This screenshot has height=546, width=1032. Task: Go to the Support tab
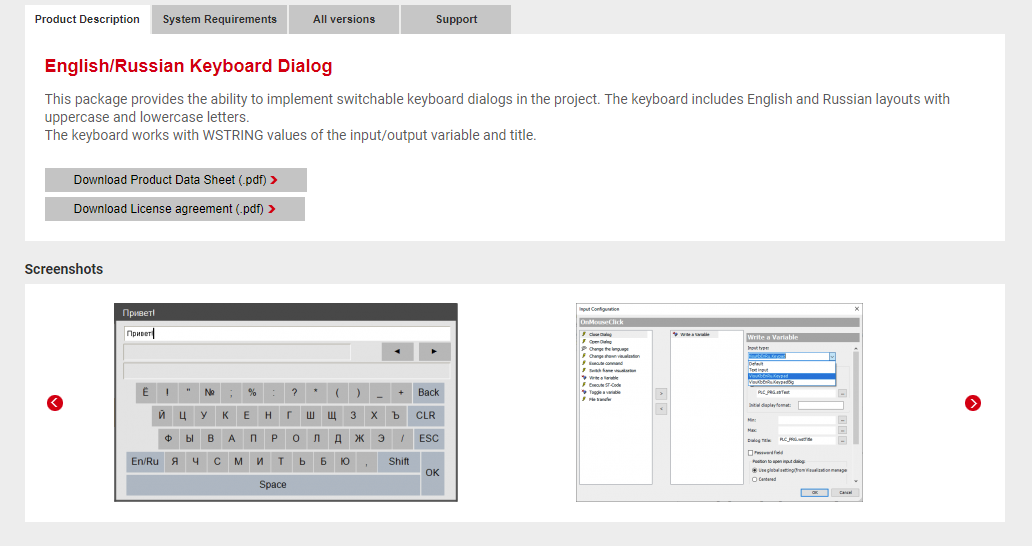(456, 20)
